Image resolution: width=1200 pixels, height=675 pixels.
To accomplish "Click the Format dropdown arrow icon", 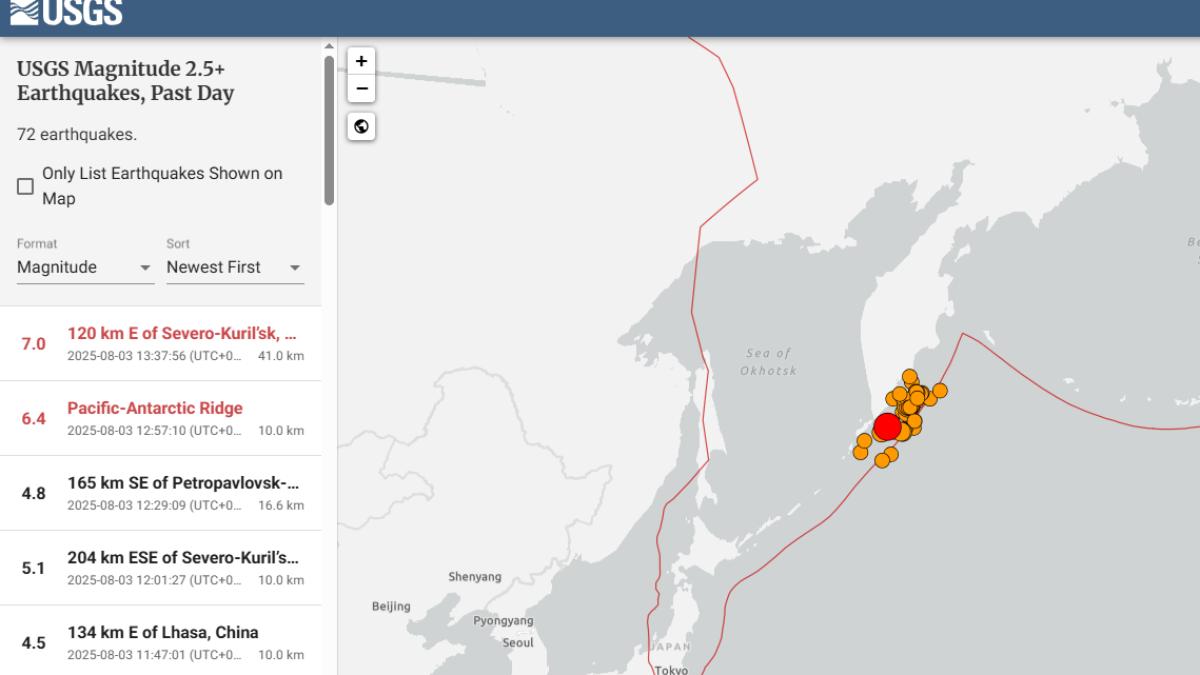I will coord(145,268).
